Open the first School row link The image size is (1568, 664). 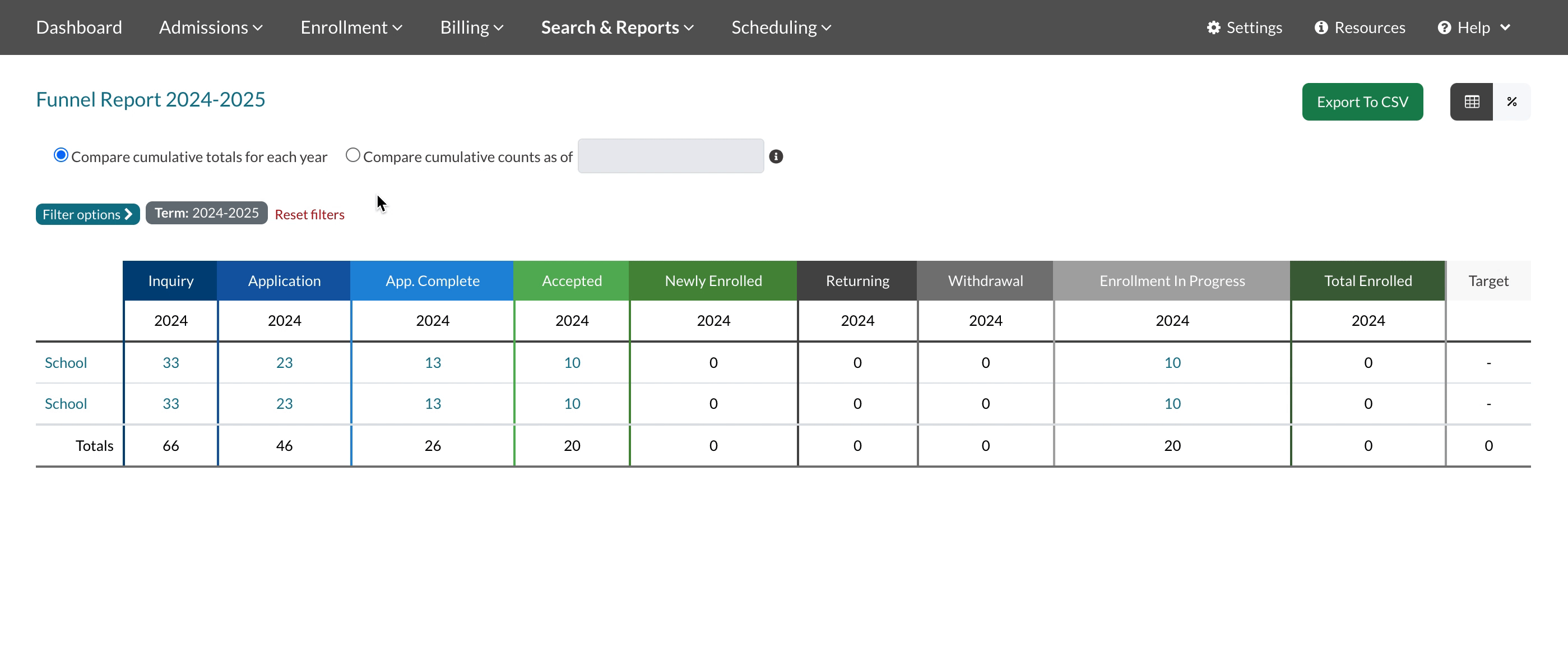66,362
